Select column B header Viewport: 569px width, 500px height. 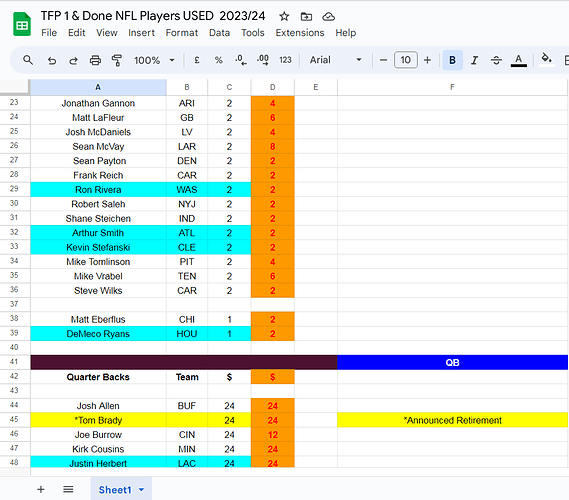tap(187, 87)
